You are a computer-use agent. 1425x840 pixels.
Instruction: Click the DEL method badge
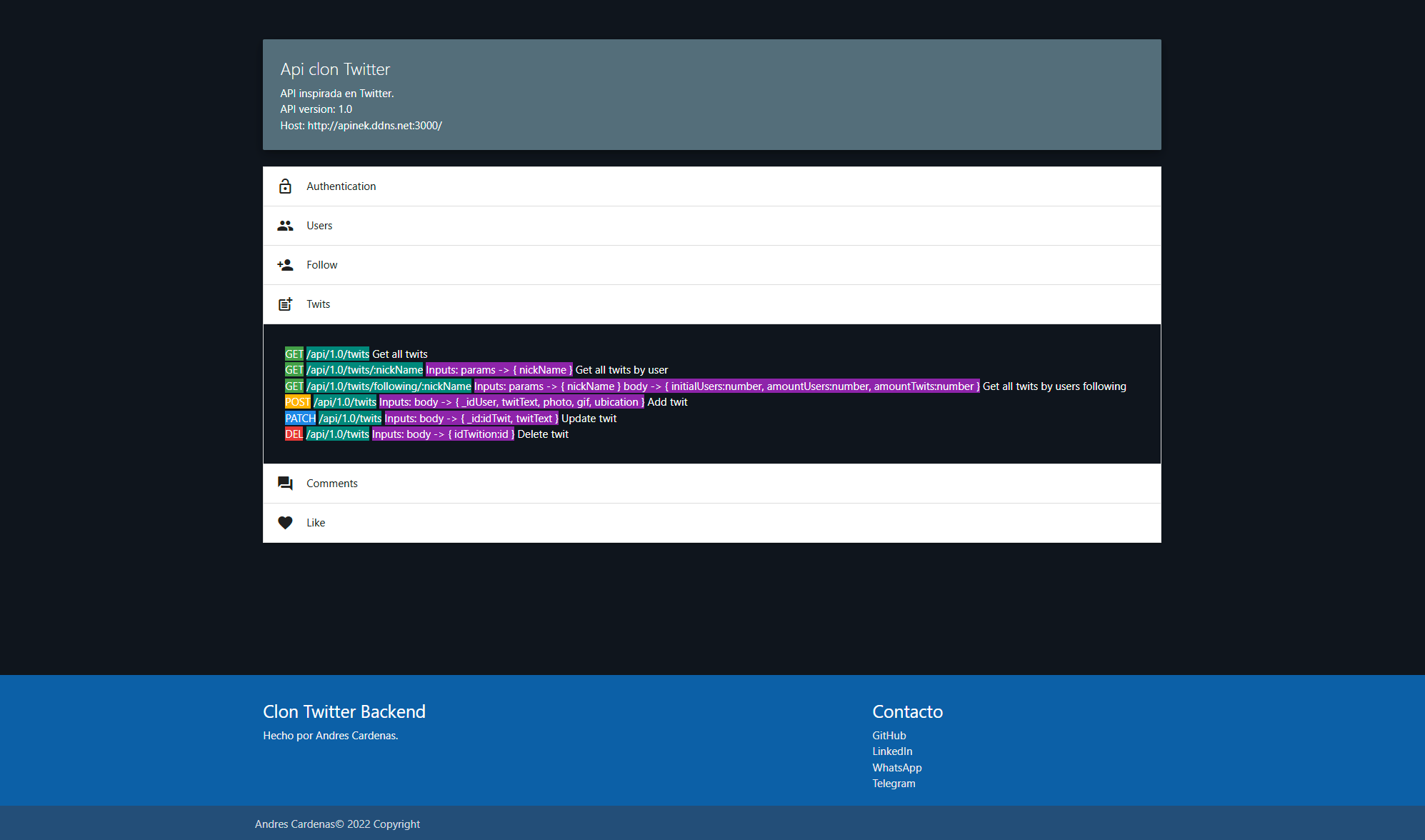pyautogui.click(x=294, y=434)
